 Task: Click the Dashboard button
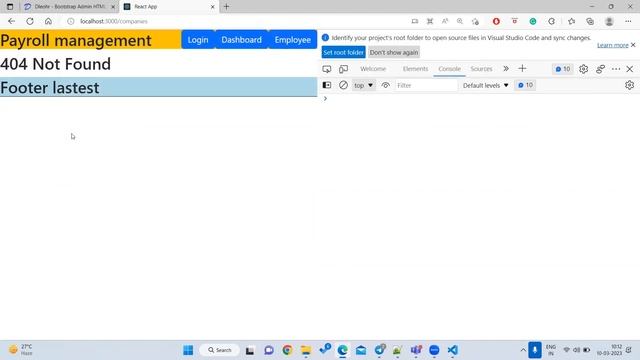242,40
